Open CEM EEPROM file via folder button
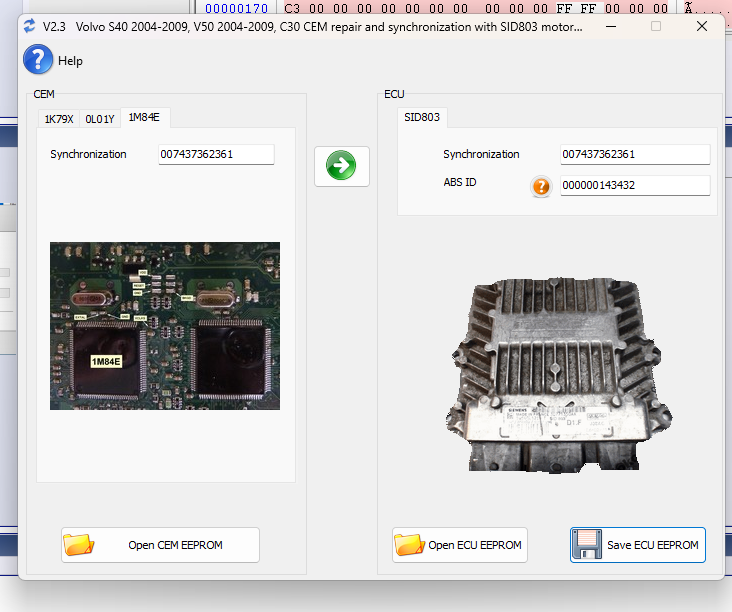Viewport: 732px width, 612px height. [x=160, y=545]
